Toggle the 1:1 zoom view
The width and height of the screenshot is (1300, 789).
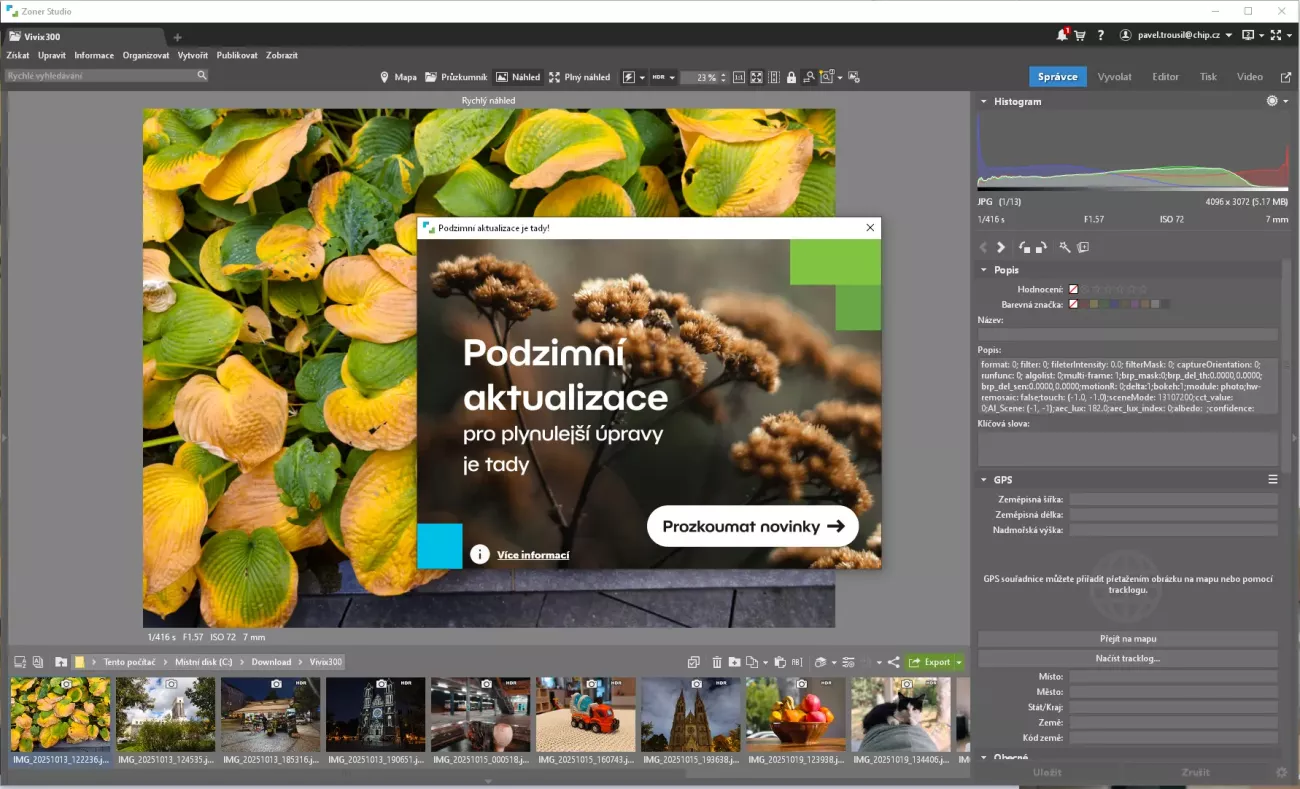[739, 77]
